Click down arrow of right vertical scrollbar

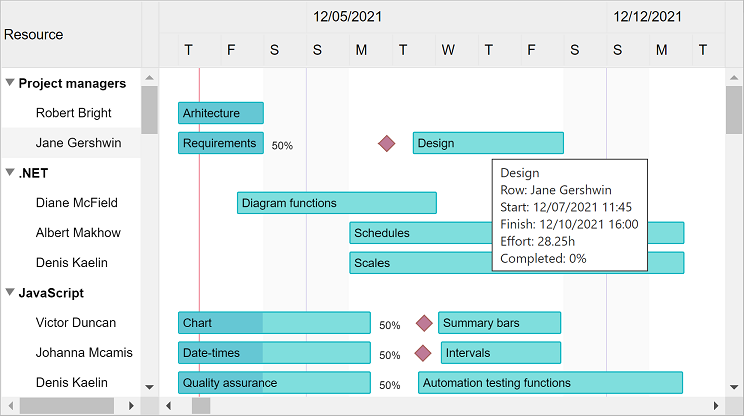[x=734, y=386]
